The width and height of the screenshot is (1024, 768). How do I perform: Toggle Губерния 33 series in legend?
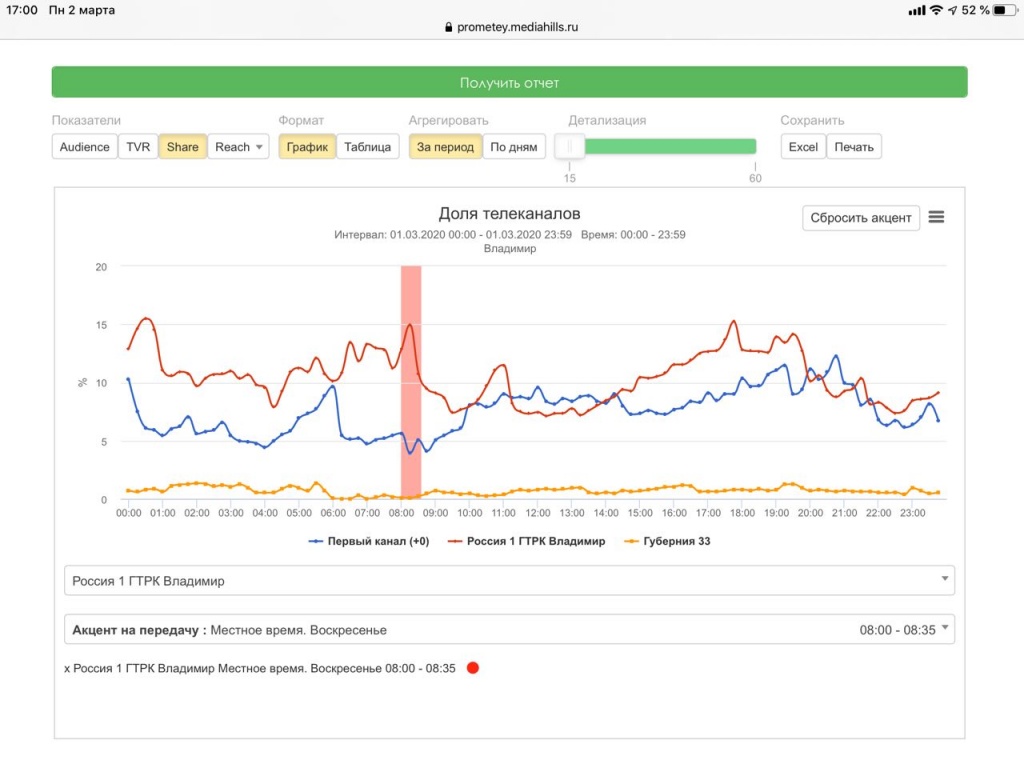pyautogui.click(x=667, y=541)
